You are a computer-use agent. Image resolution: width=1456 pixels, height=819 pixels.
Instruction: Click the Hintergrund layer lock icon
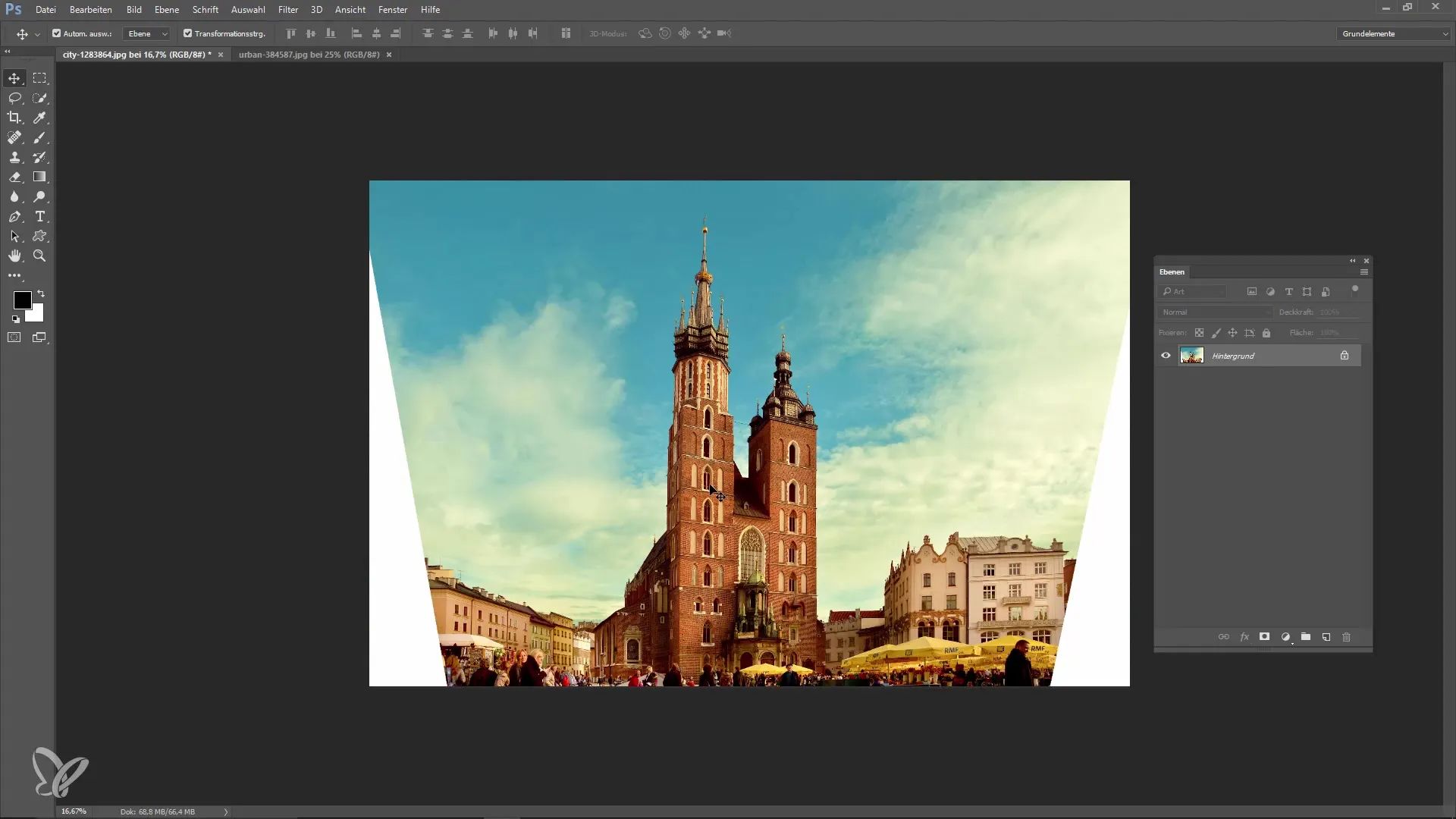pyautogui.click(x=1345, y=356)
